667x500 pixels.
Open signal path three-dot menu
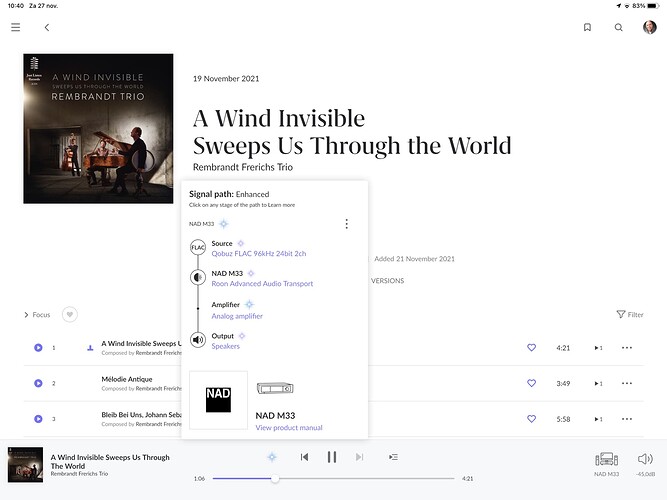(347, 224)
